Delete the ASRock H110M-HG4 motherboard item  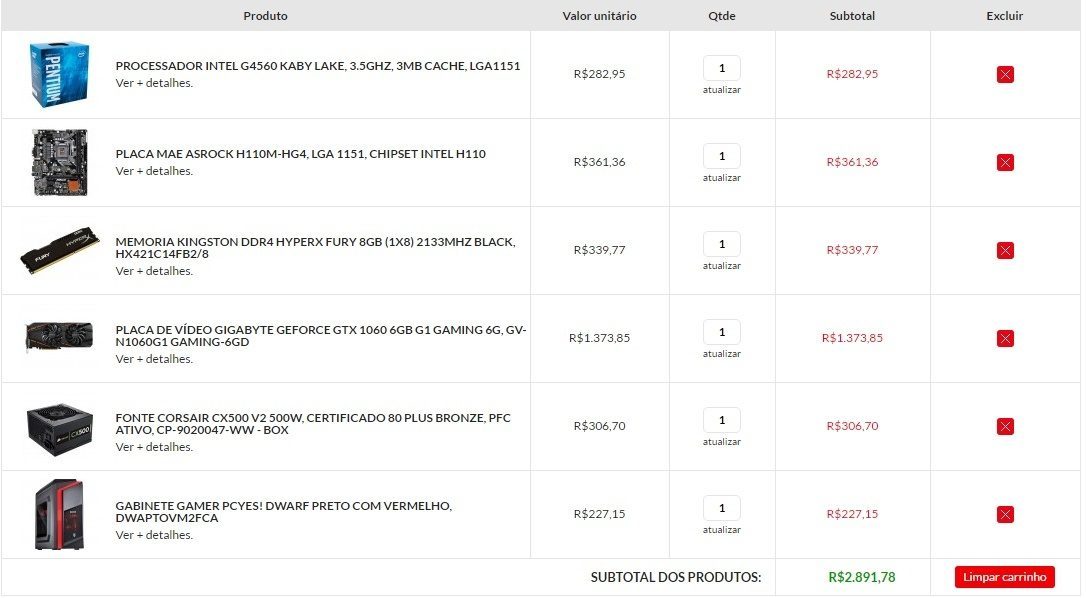(x=1005, y=162)
